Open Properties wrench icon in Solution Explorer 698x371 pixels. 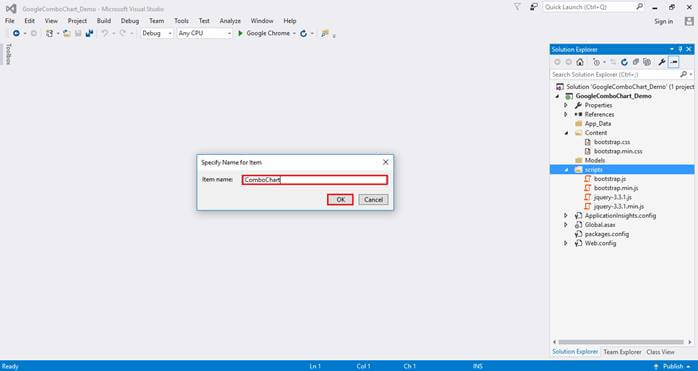pos(662,62)
